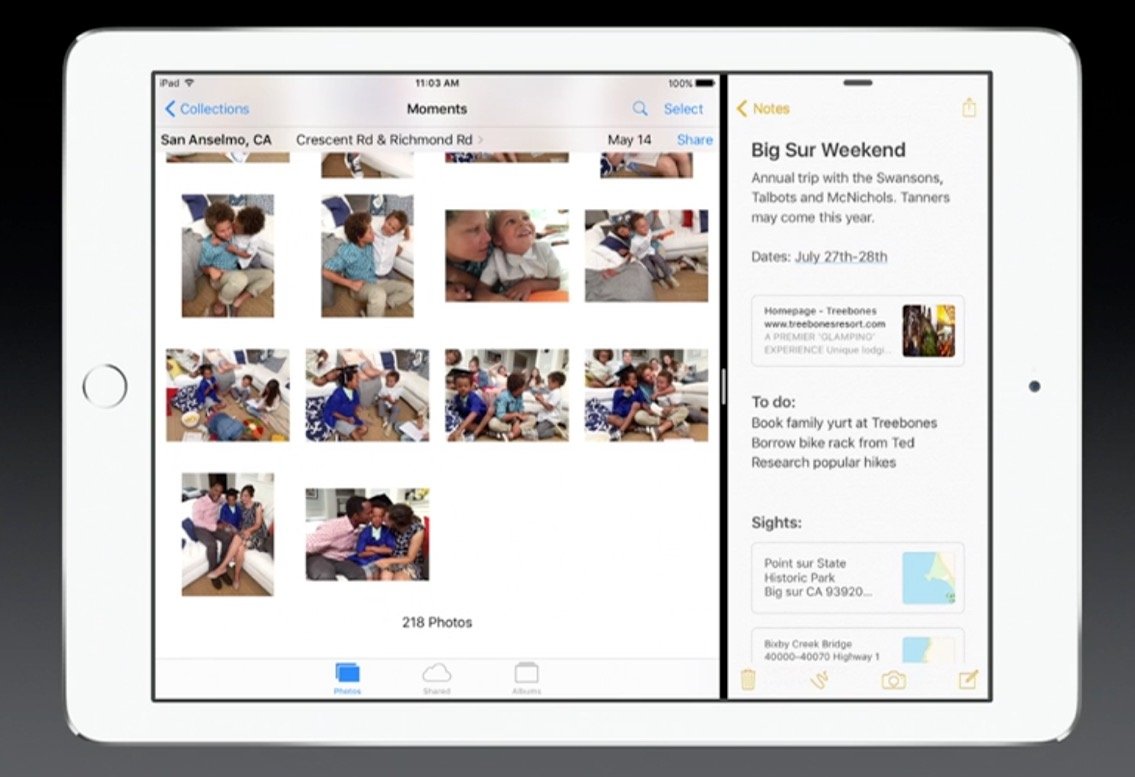Tap the iPad home button
The height and width of the screenshot is (777, 1135).
coord(105,386)
